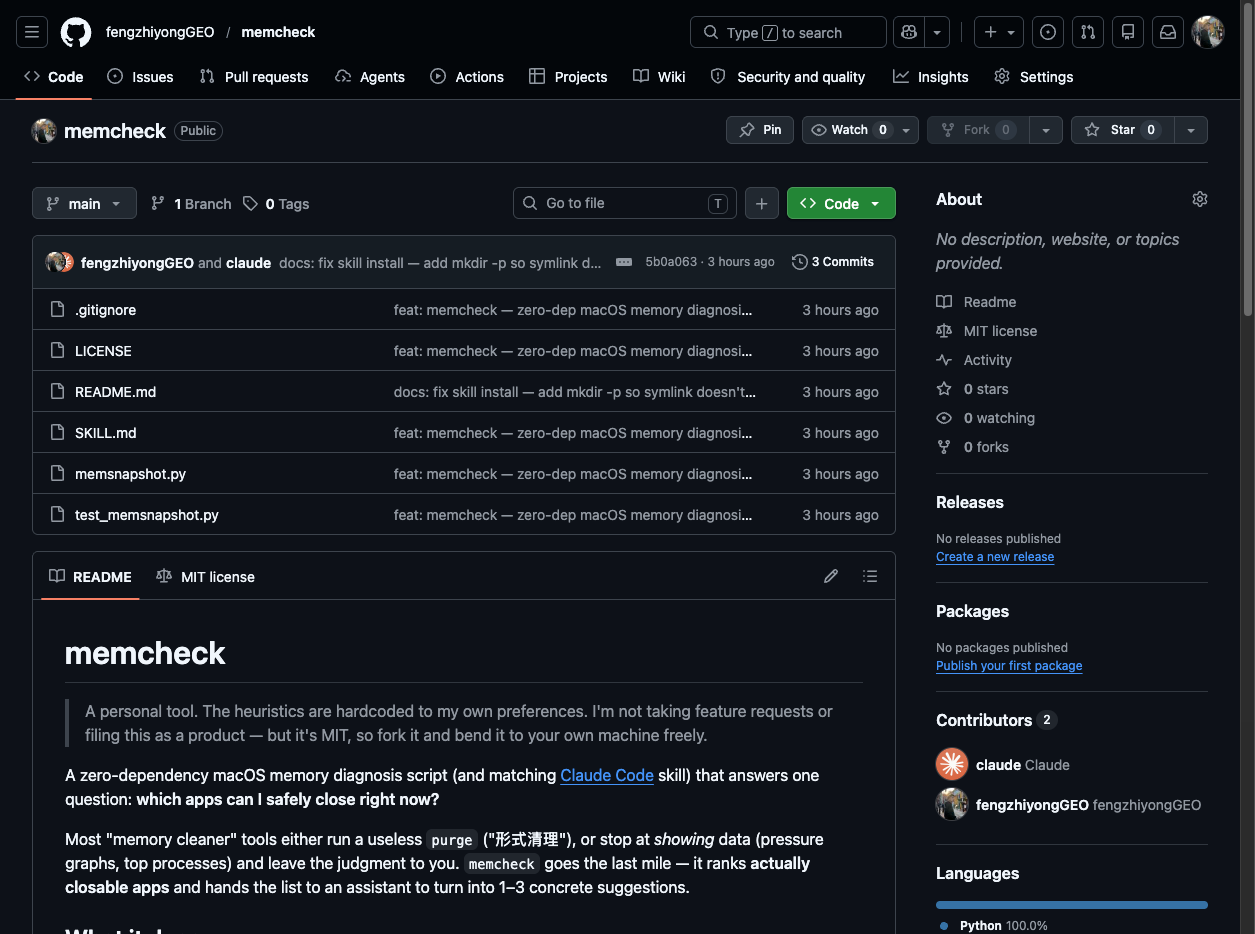Open the main branch selector dropdown
The image size is (1255, 934).
coord(84,203)
